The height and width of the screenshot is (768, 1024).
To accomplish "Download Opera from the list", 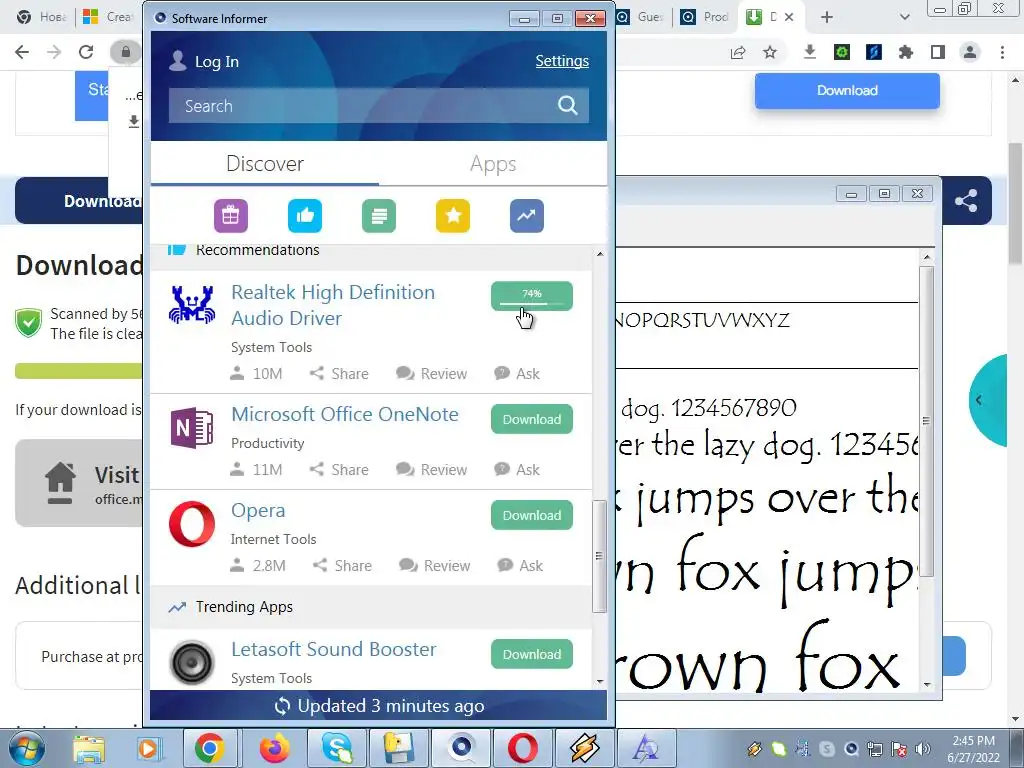I will (532, 515).
